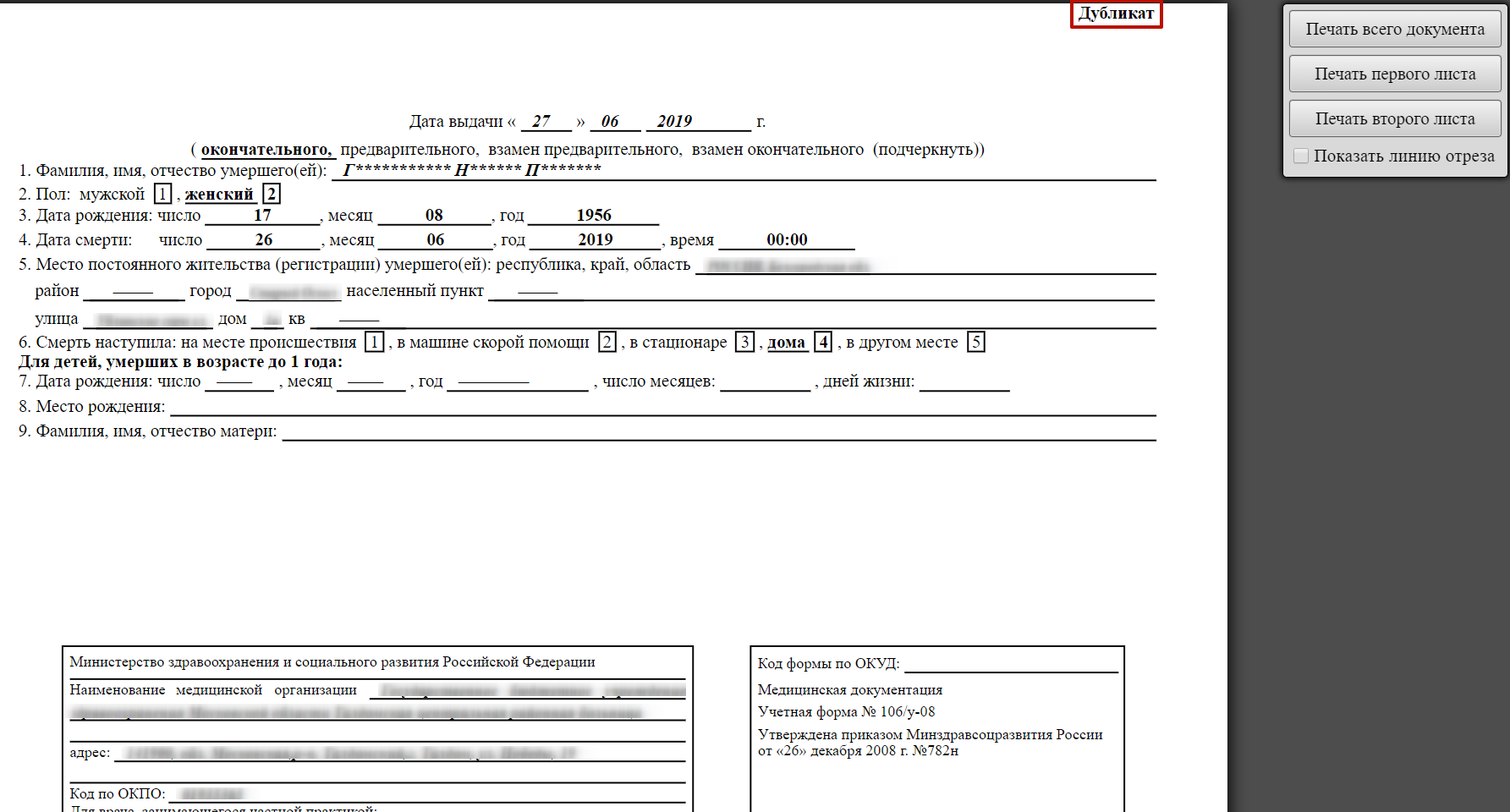Click 'Фамилия, имя, отчество матери' blank line
Image resolution: width=1510 pixels, height=812 pixels.
(719, 431)
